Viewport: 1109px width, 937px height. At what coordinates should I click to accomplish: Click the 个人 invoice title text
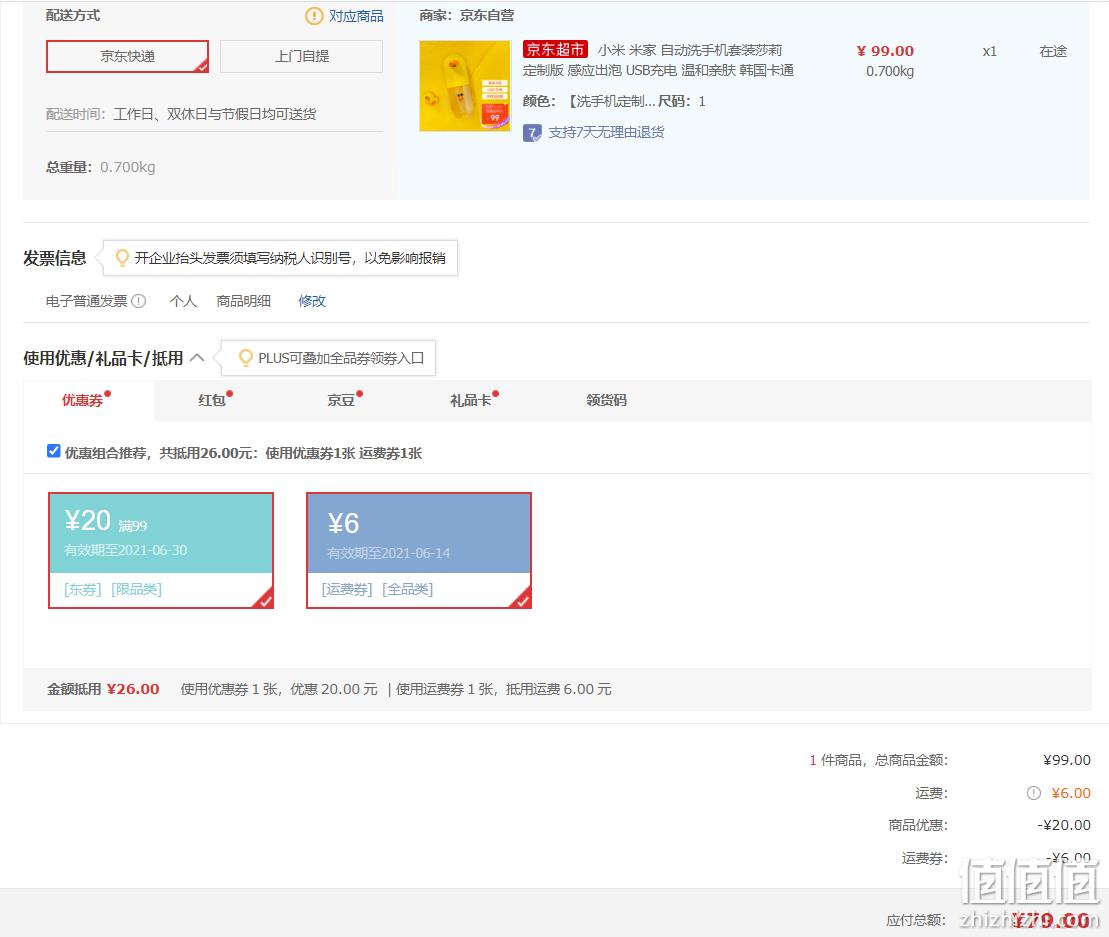coord(183,301)
